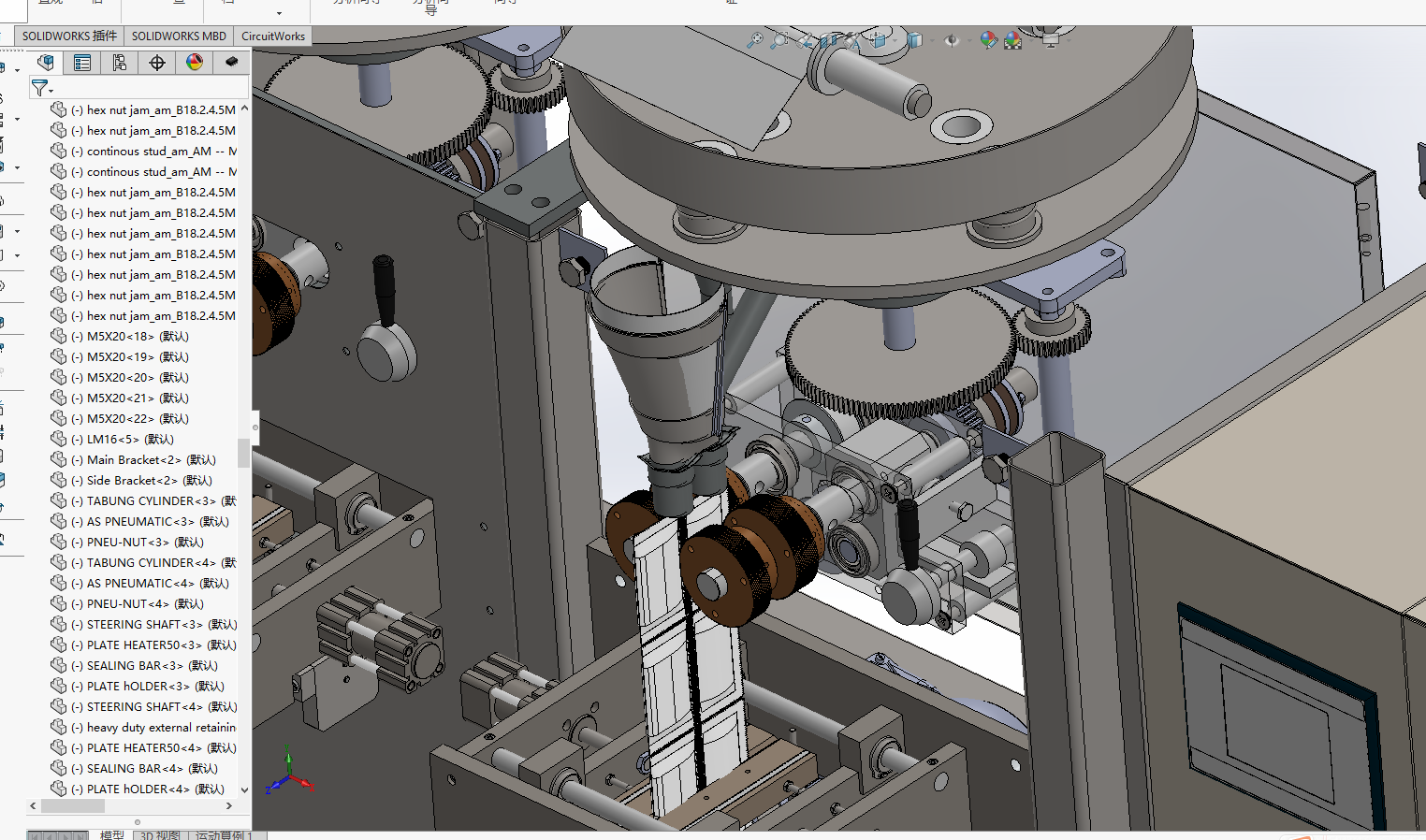Viewport: 1426px width, 840px height.
Task: Click part icon beside Side Bracket<2>
Action: (x=59, y=480)
